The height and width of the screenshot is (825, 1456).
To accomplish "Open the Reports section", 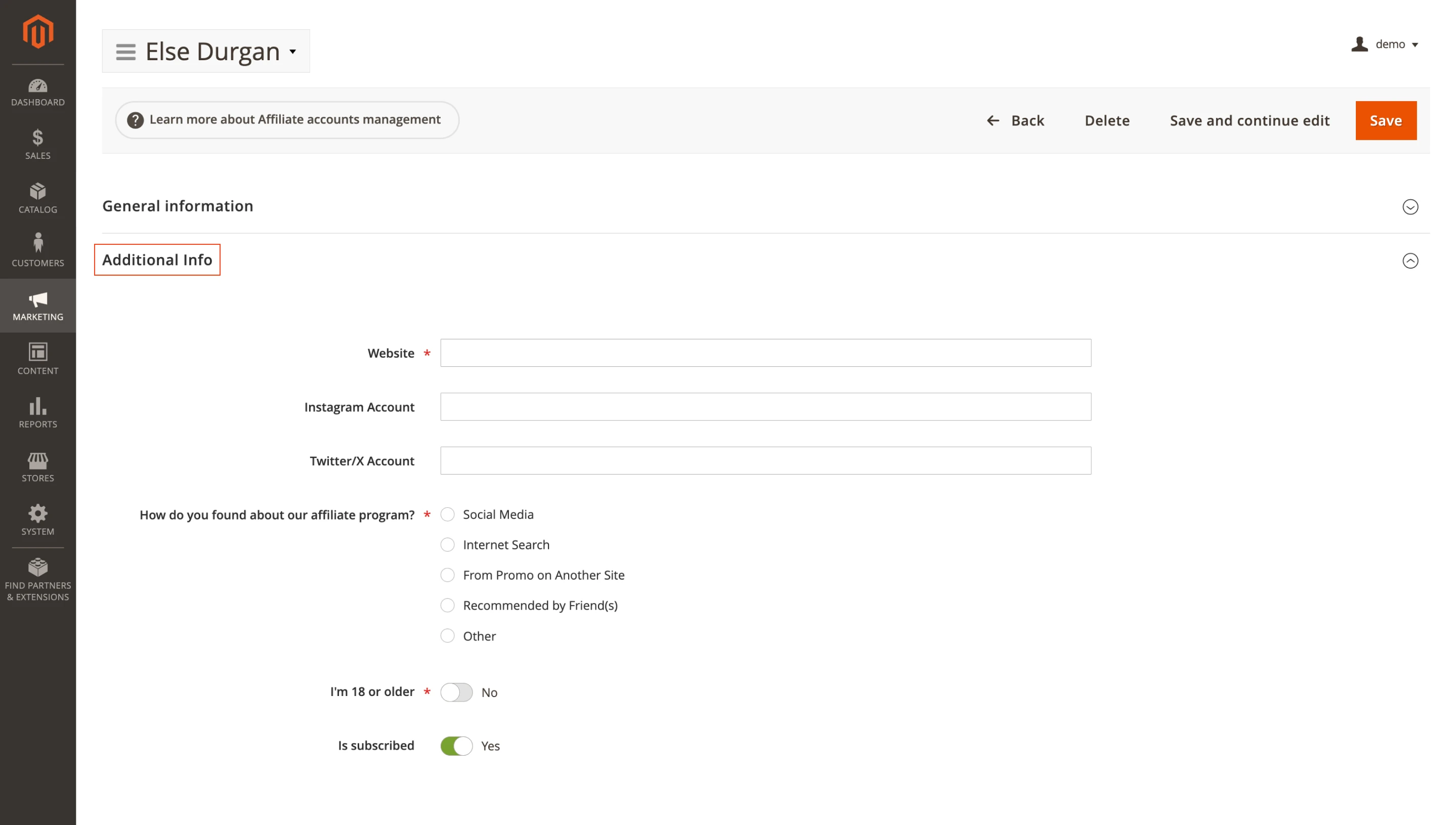I will click(x=37, y=412).
